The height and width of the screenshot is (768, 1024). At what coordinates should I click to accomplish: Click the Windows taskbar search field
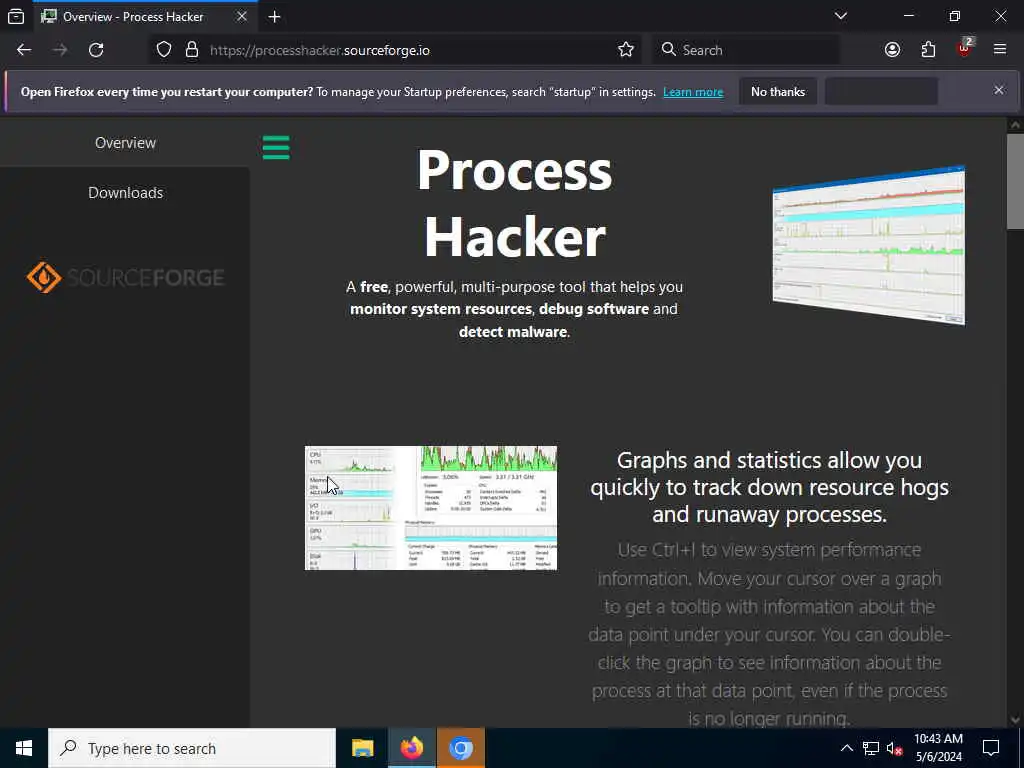192,748
